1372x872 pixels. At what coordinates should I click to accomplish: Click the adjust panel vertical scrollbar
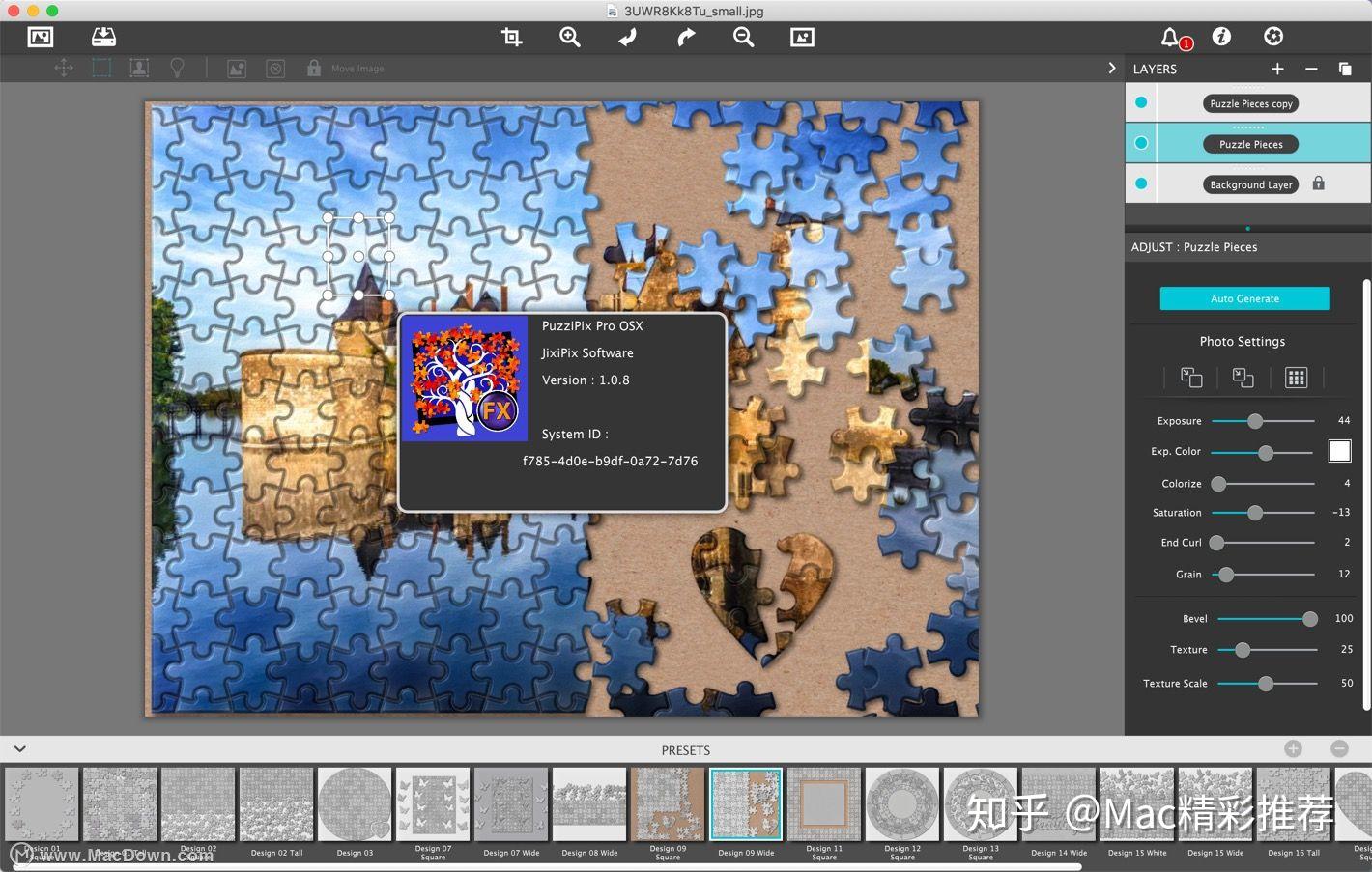(1365, 492)
